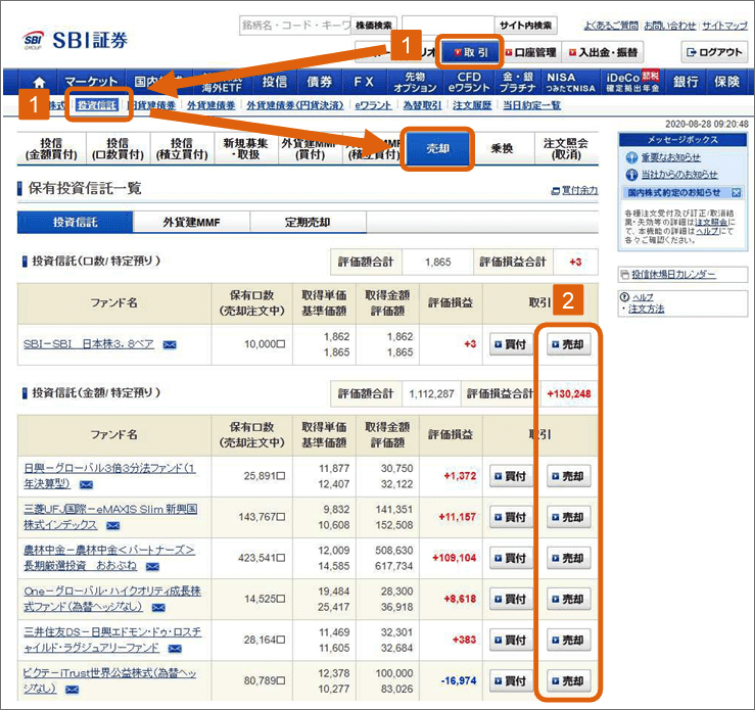
Task: Open the 入出金・振替 menu
Action: [602, 52]
